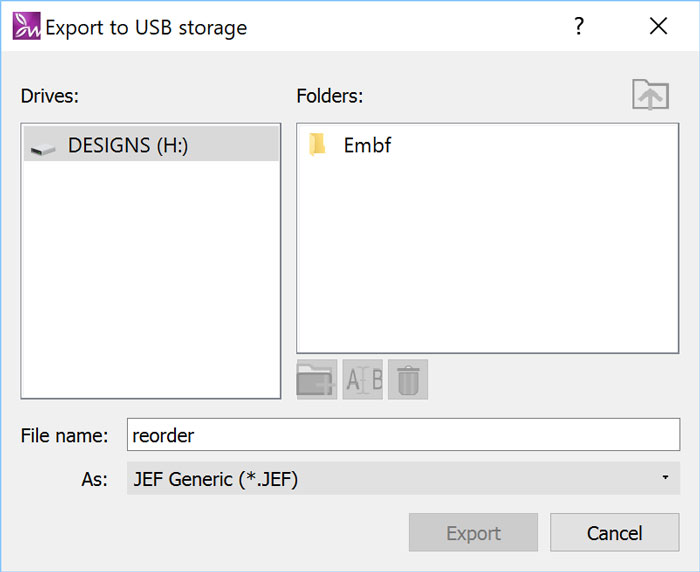
Task: Select the Embf folder name
Action: (x=367, y=145)
